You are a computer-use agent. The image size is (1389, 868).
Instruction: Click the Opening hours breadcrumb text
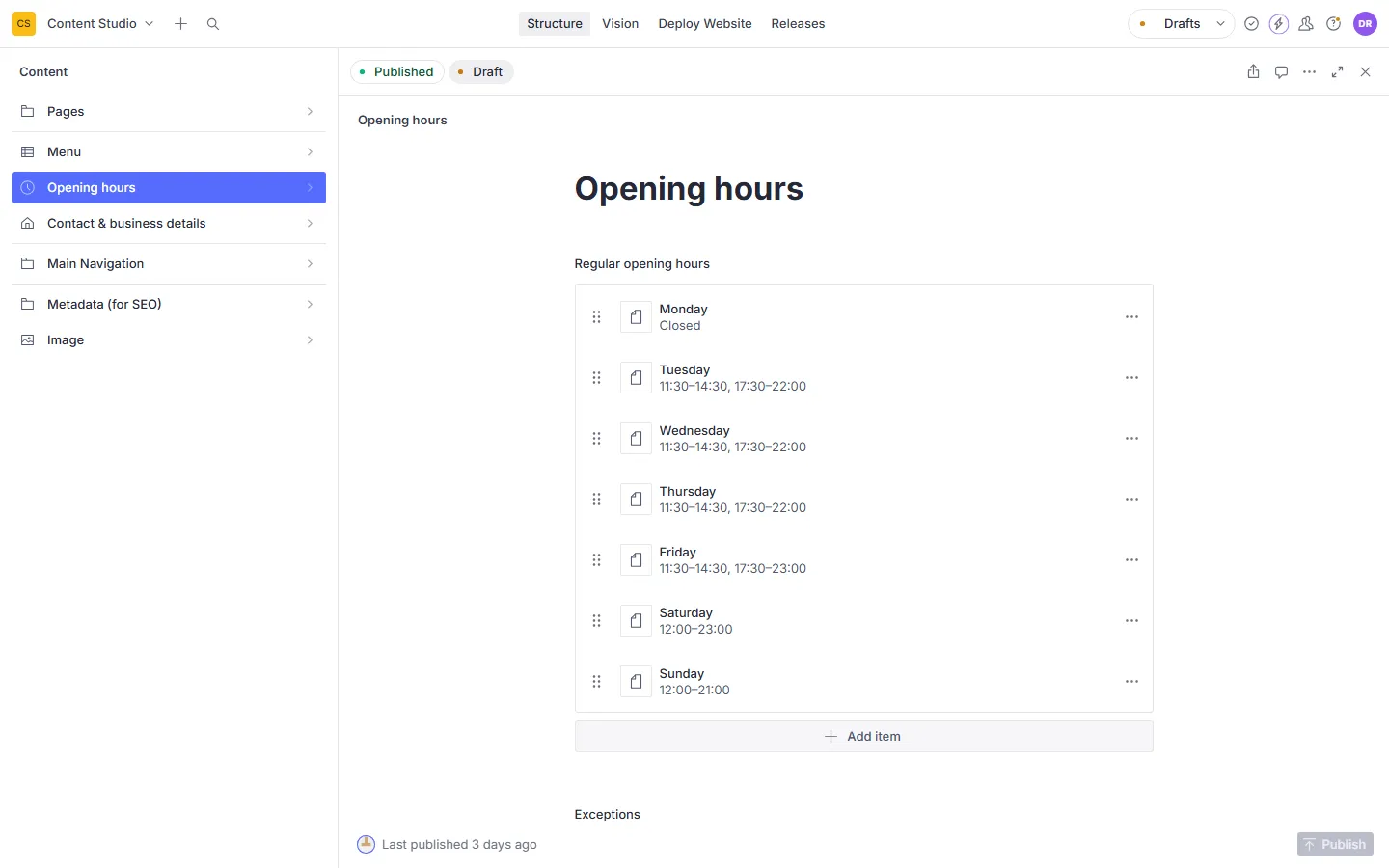click(x=402, y=121)
